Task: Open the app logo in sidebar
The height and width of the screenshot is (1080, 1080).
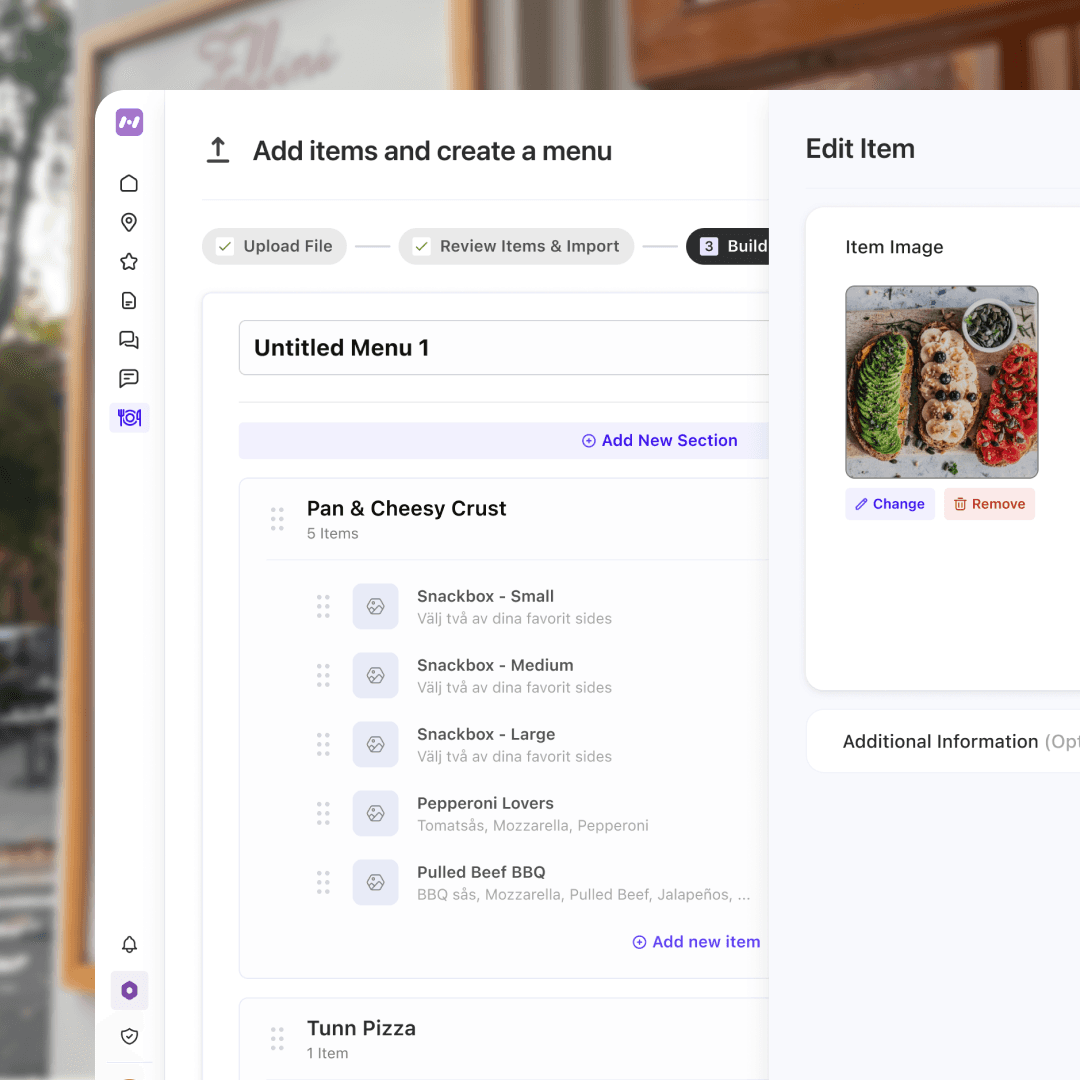Action: (x=129, y=123)
